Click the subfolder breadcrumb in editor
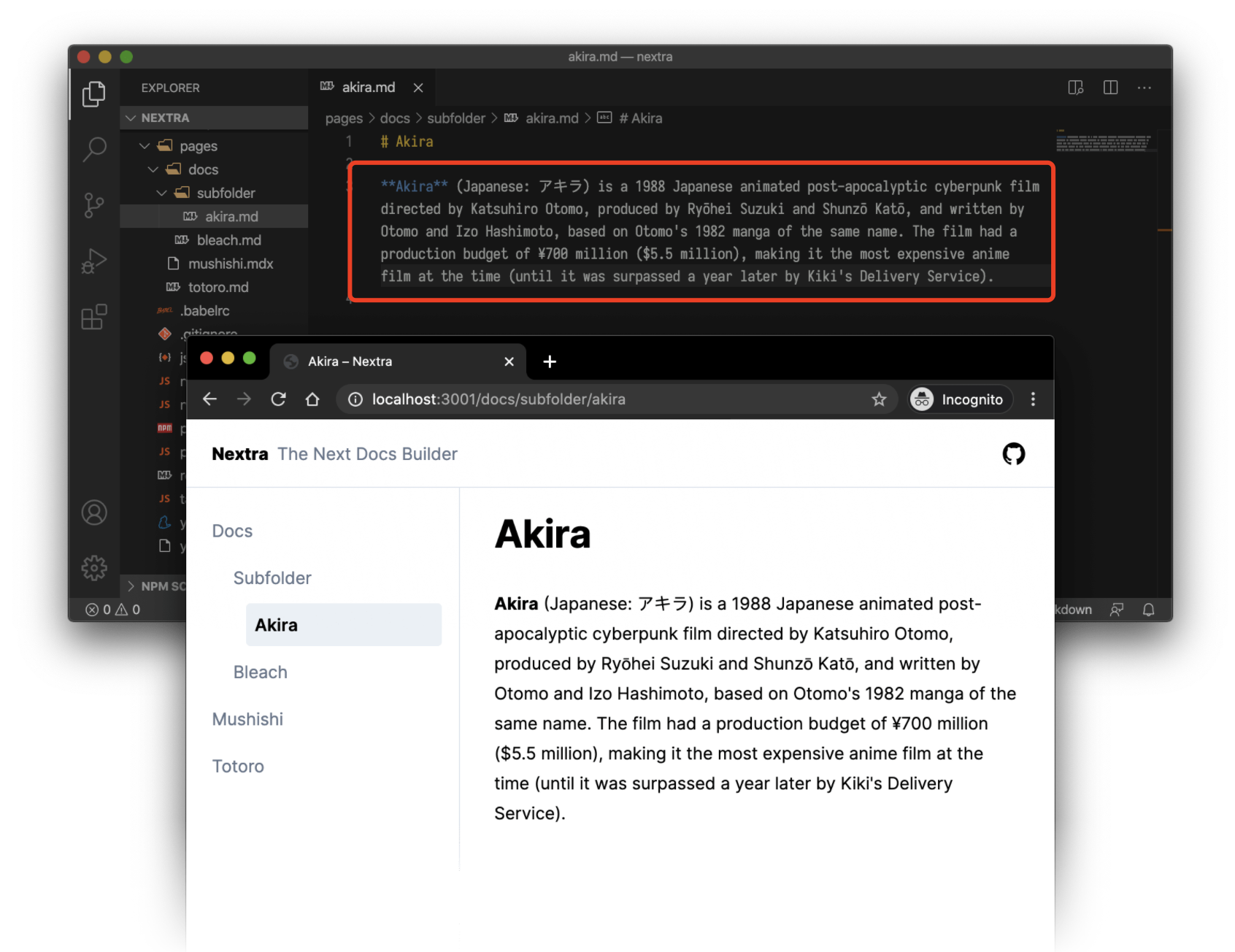This screenshot has height=952, width=1235. pyautogui.click(x=455, y=118)
